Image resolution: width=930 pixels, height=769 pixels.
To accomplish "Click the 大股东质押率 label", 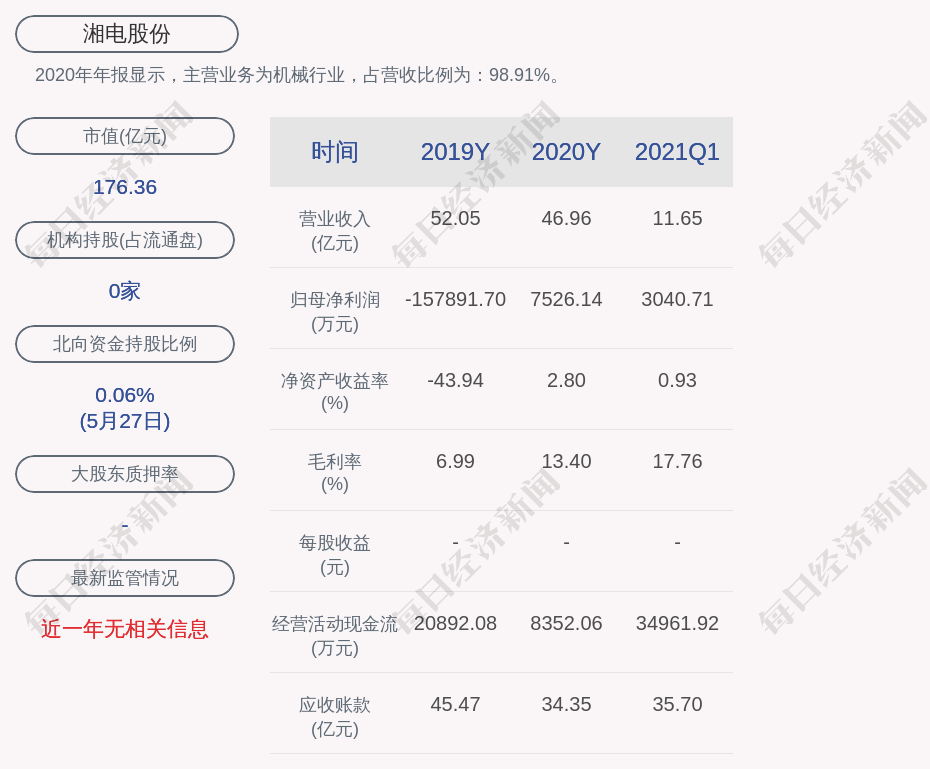I will 125,474.
